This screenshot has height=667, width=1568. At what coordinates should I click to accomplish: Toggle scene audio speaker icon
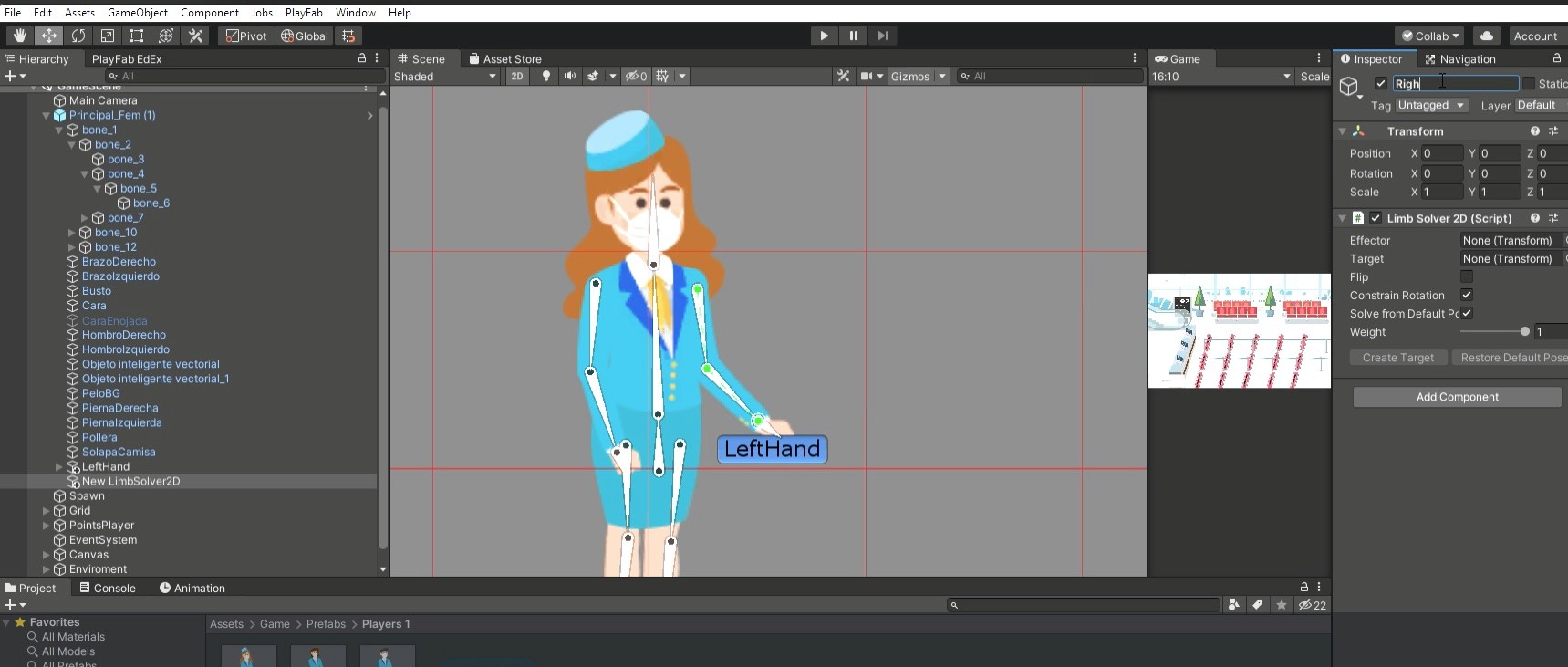tap(569, 76)
